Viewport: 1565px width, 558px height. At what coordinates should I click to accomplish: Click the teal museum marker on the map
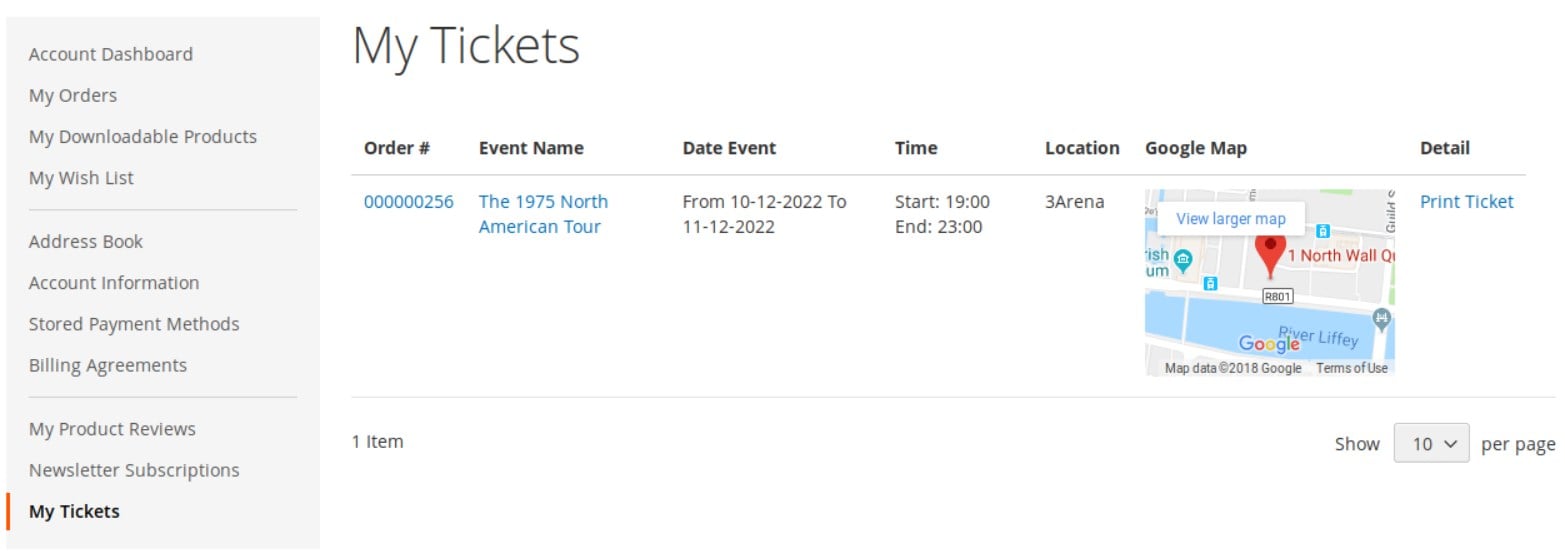pyautogui.click(x=1183, y=261)
